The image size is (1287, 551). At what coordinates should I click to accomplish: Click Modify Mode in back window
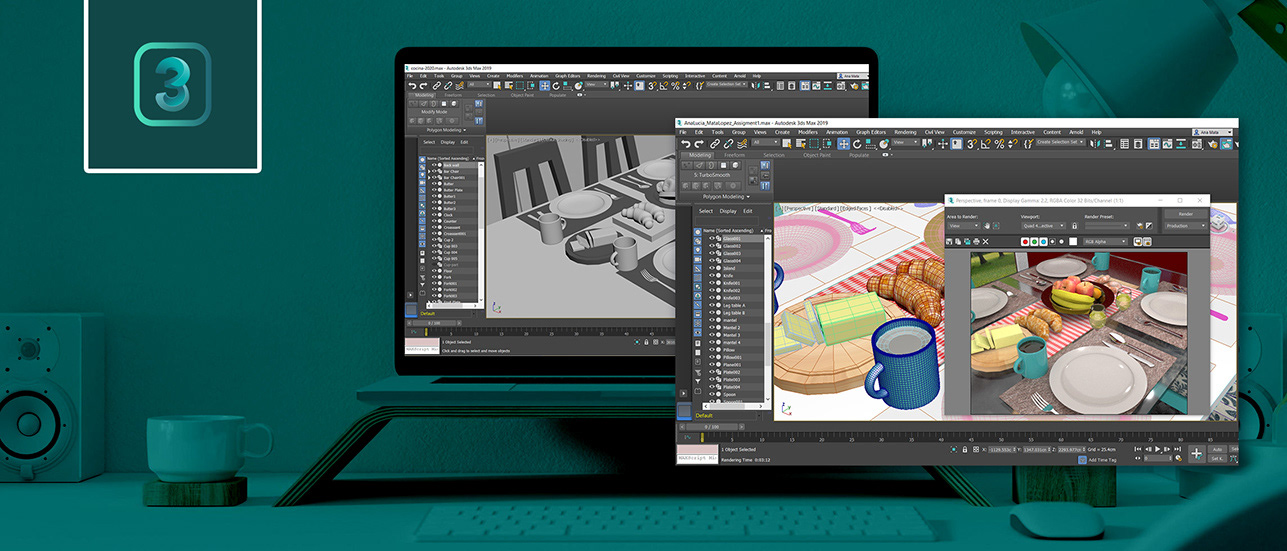434,112
